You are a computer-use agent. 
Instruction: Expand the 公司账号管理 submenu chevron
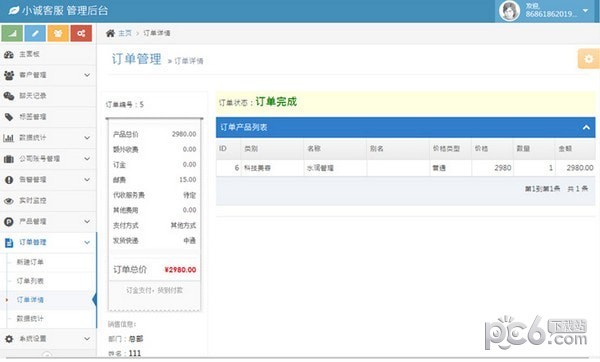pyautogui.click(x=87, y=159)
